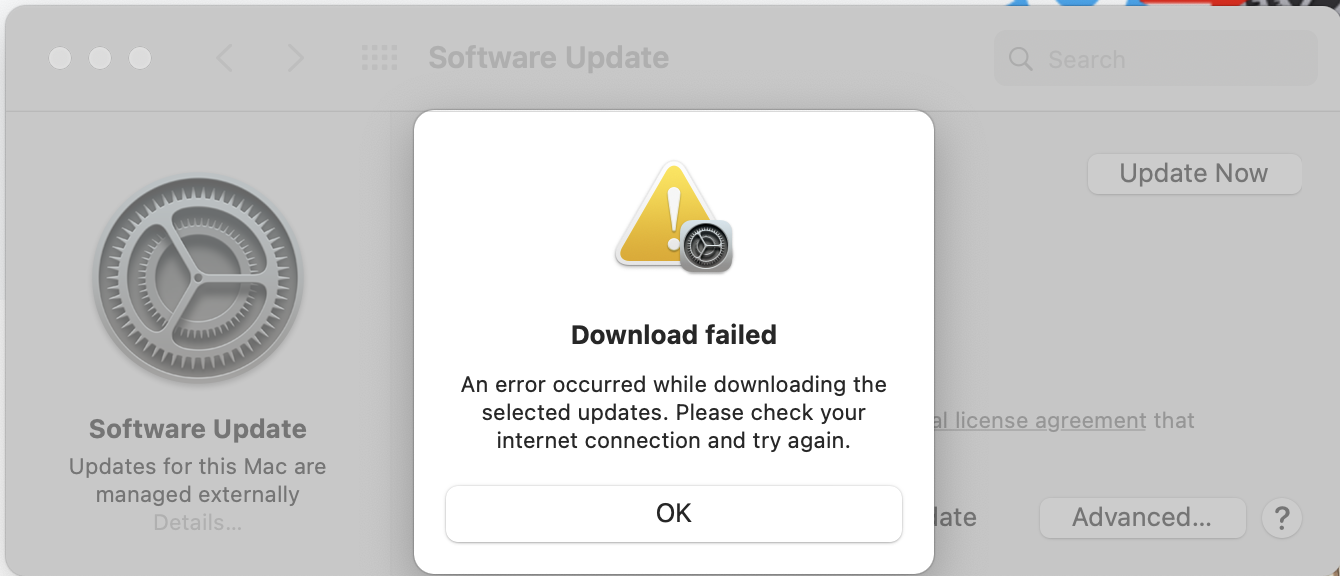Viewport: 1340px width, 576px height.
Task: Click the Update Now button
Action: [1194, 173]
